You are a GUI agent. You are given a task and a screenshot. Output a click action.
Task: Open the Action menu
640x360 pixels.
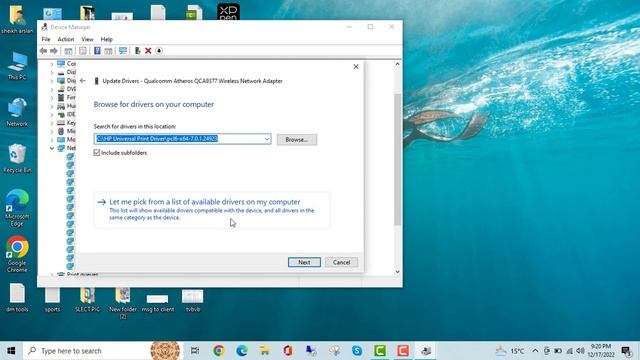coord(66,39)
